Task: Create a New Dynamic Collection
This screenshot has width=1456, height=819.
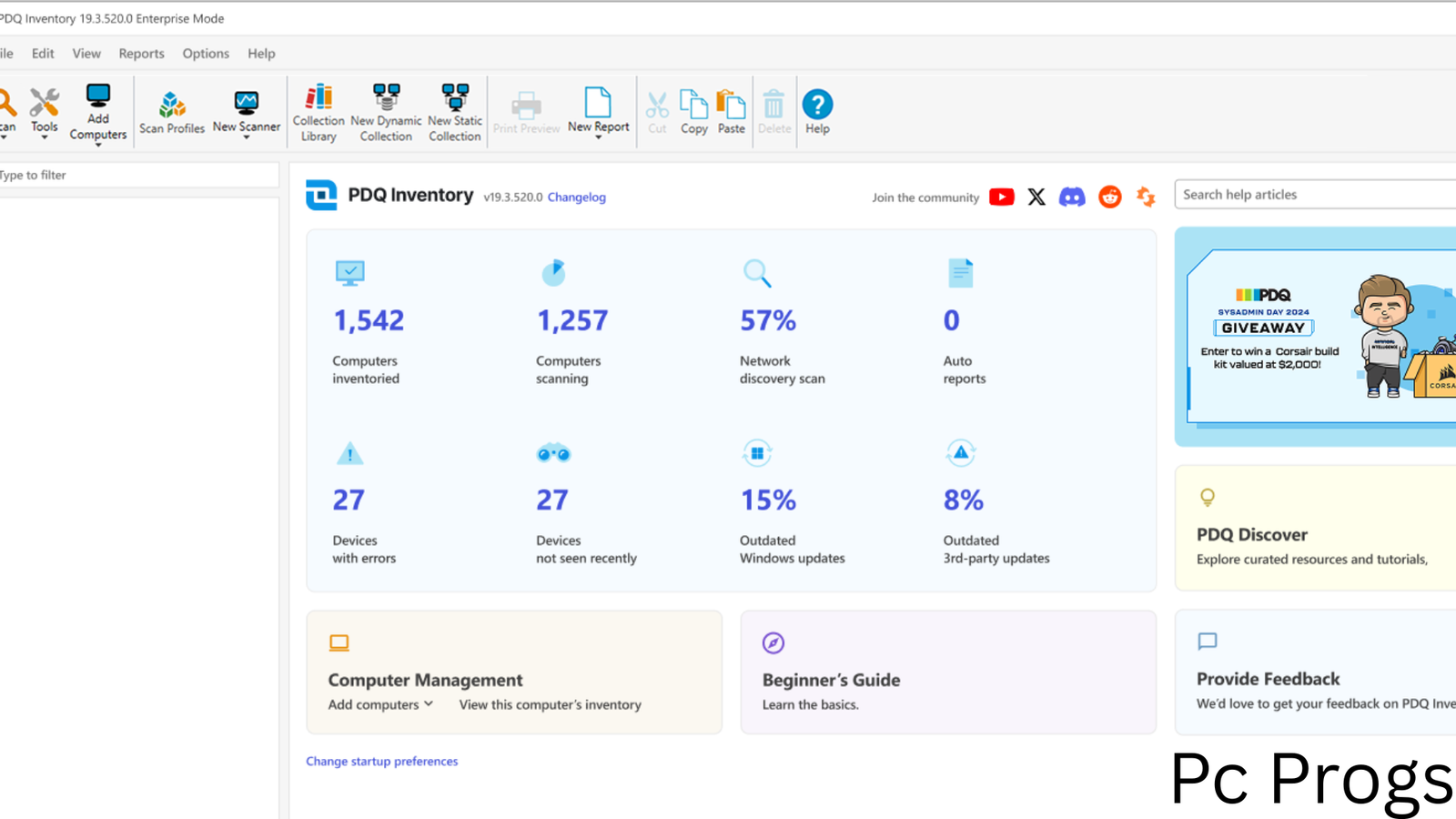Action: [x=386, y=113]
